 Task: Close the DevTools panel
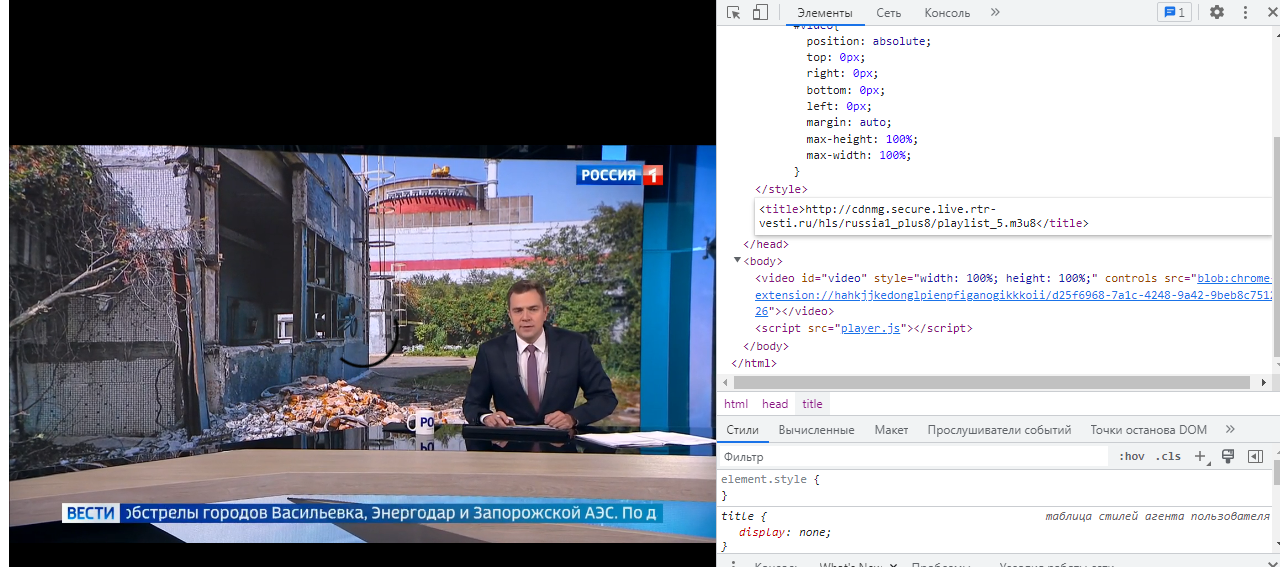[x=1272, y=12]
